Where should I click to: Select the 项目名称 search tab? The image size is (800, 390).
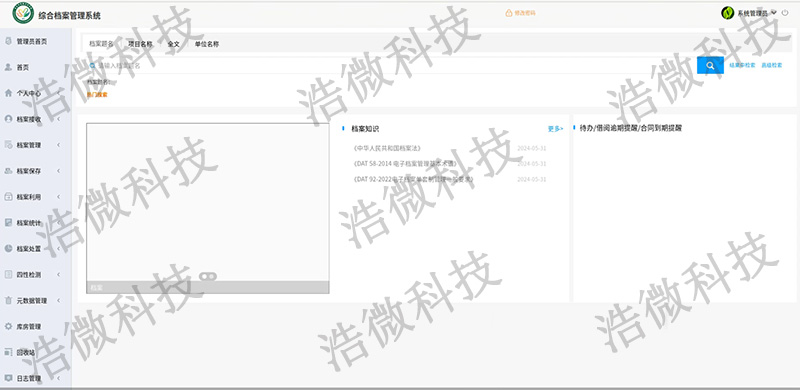(x=140, y=44)
